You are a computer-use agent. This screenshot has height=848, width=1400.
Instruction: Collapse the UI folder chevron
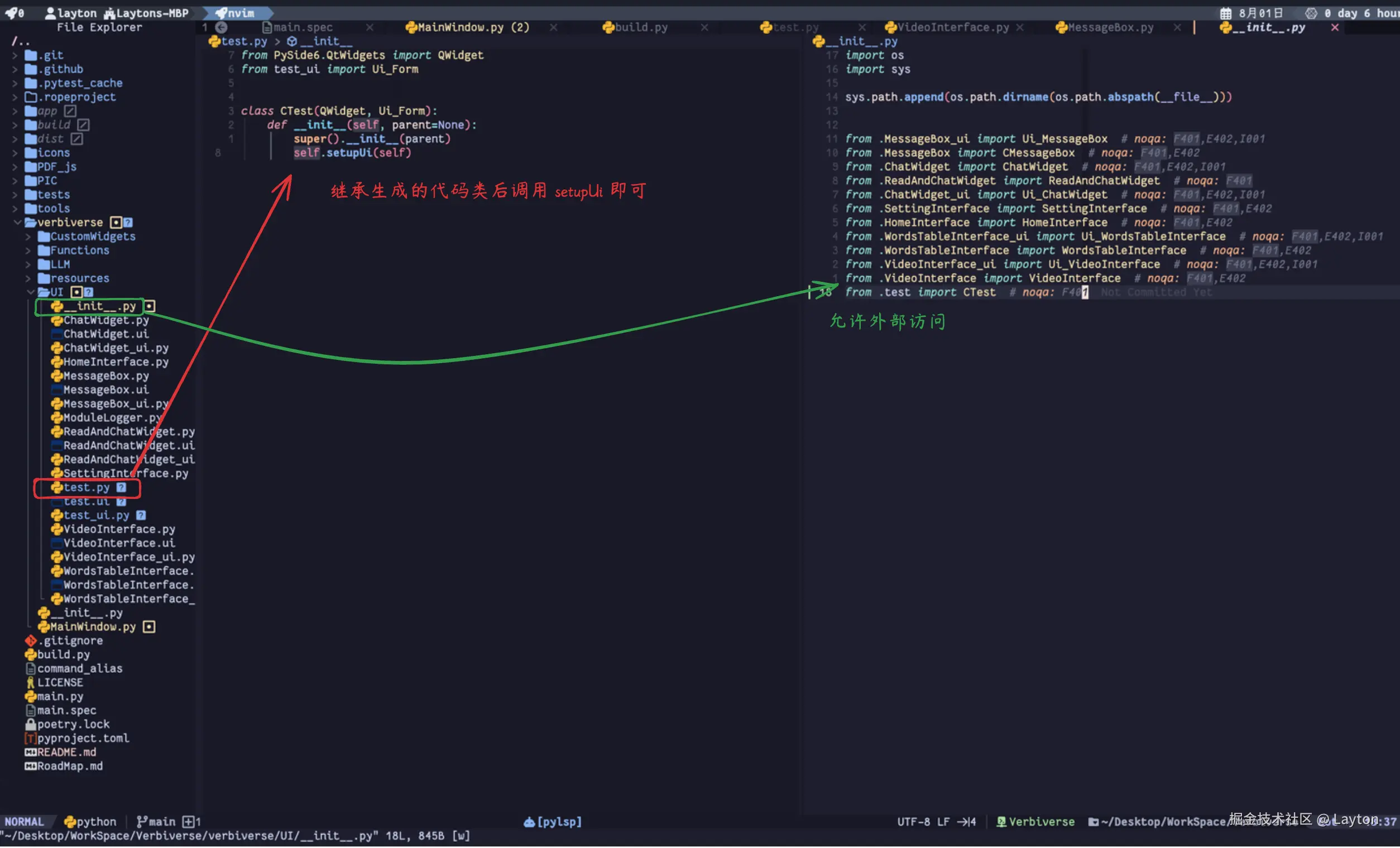(x=30, y=292)
